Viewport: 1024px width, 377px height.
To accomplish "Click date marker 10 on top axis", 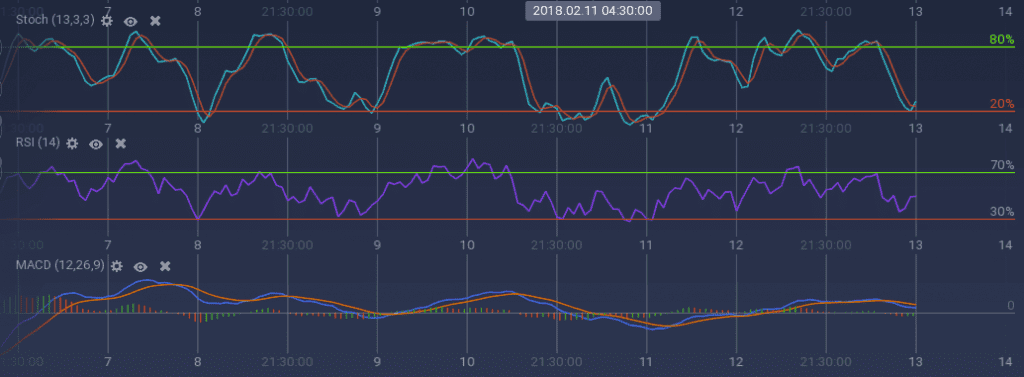I will 466,11.
